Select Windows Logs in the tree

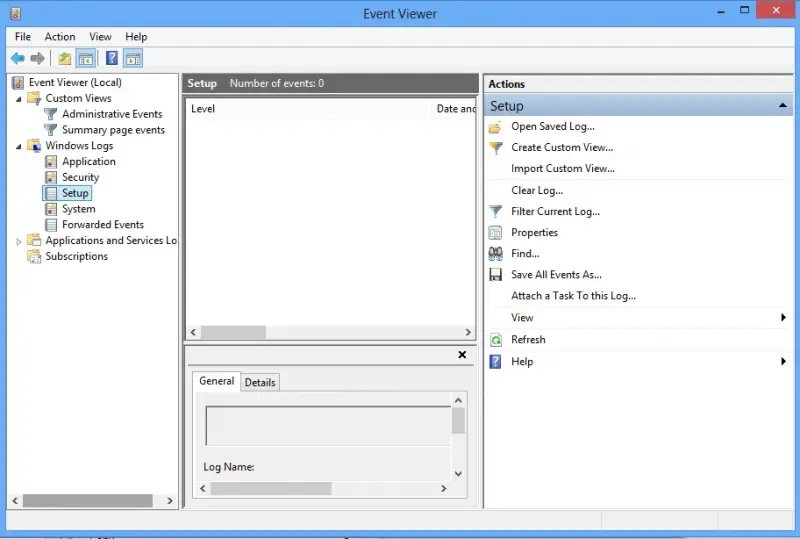click(x=79, y=146)
